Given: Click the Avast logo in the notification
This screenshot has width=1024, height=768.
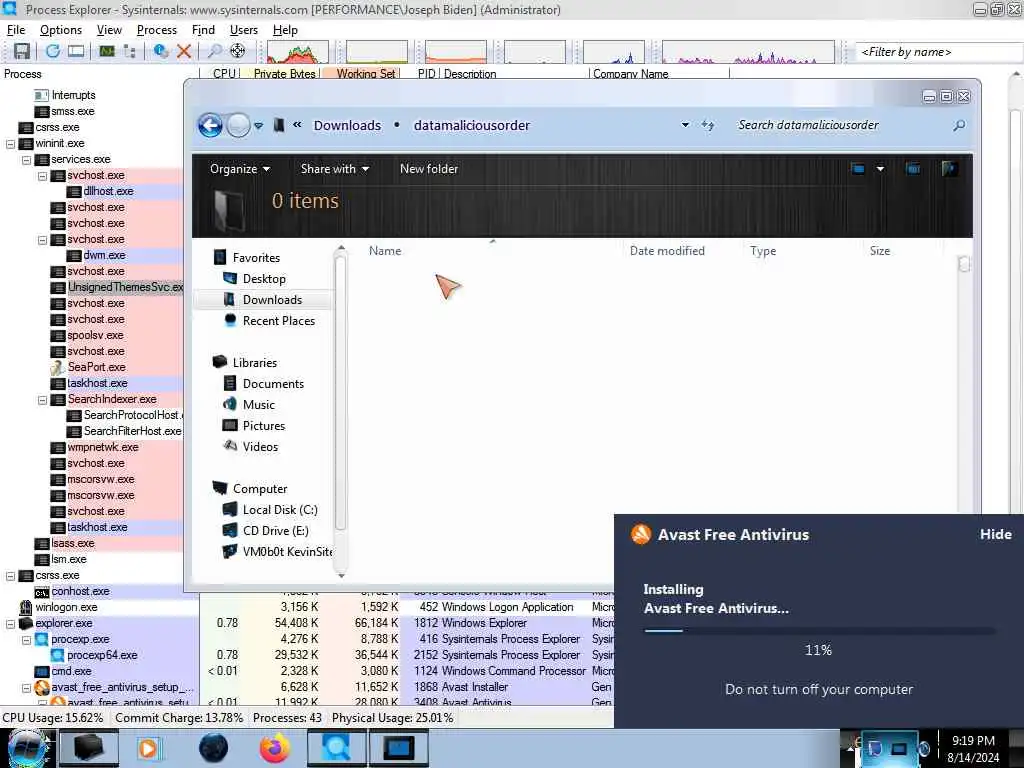Looking at the screenshot, I should [x=641, y=534].
